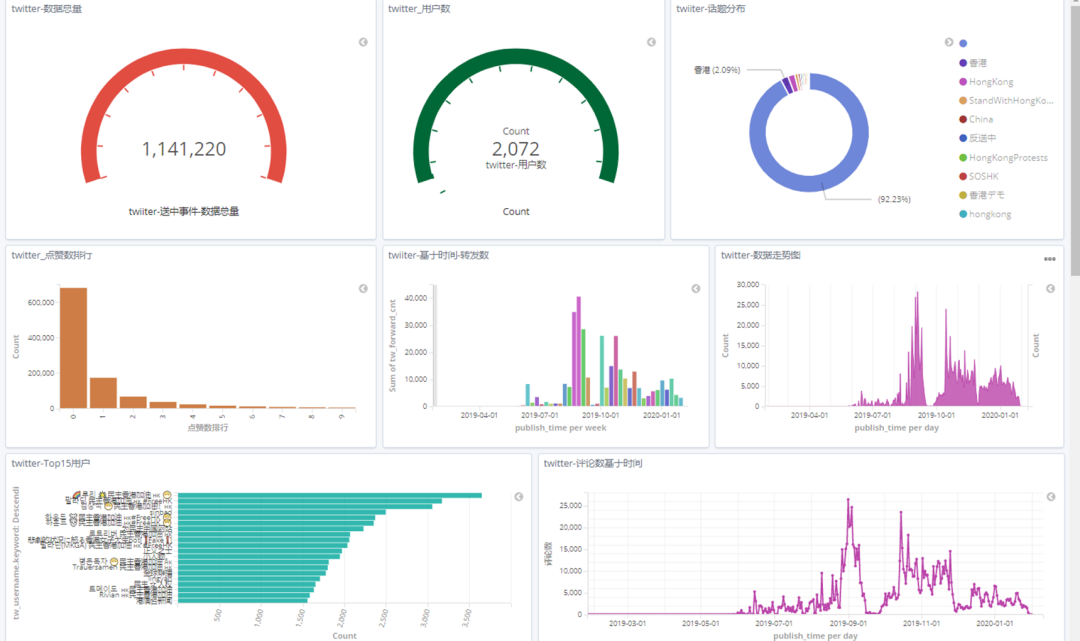Click the panel title twitter_用户数
Screen dimensions: 1080x641
419,9
